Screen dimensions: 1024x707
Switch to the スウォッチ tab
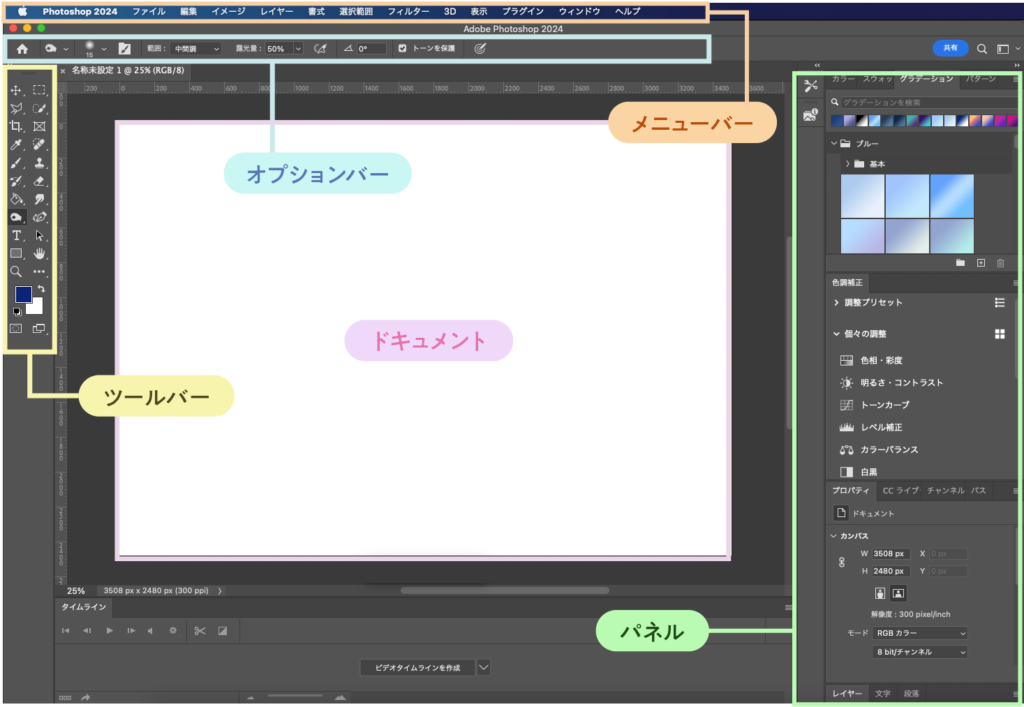click(877, 79)
